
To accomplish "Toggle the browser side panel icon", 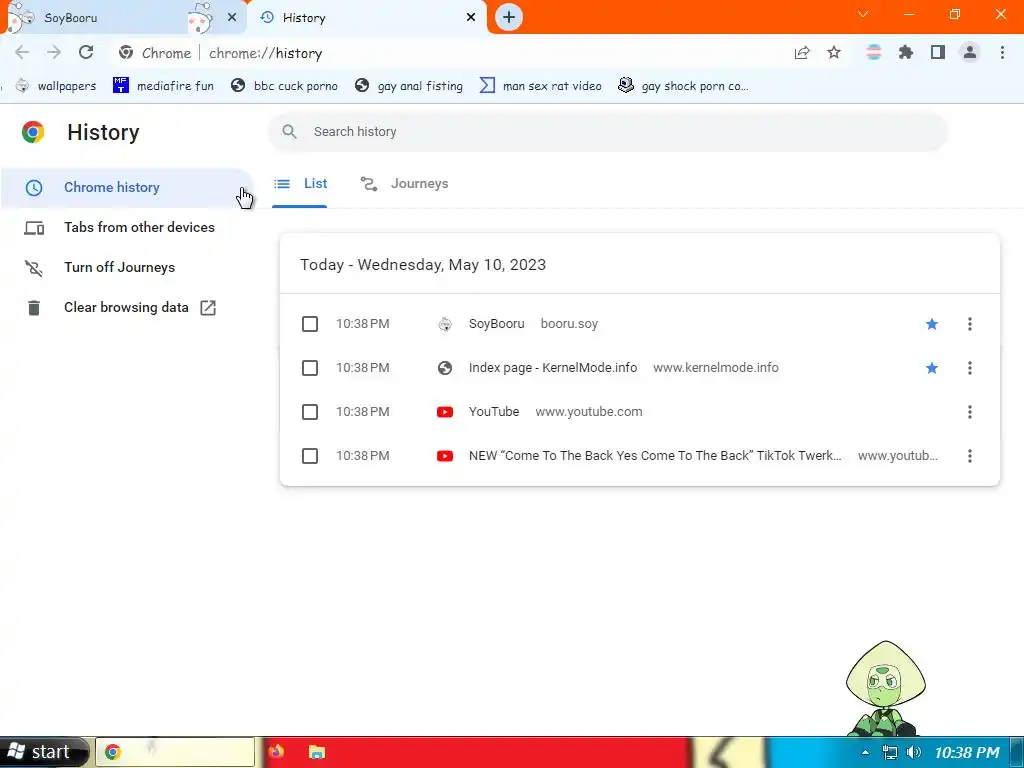I will pos(938,53).
